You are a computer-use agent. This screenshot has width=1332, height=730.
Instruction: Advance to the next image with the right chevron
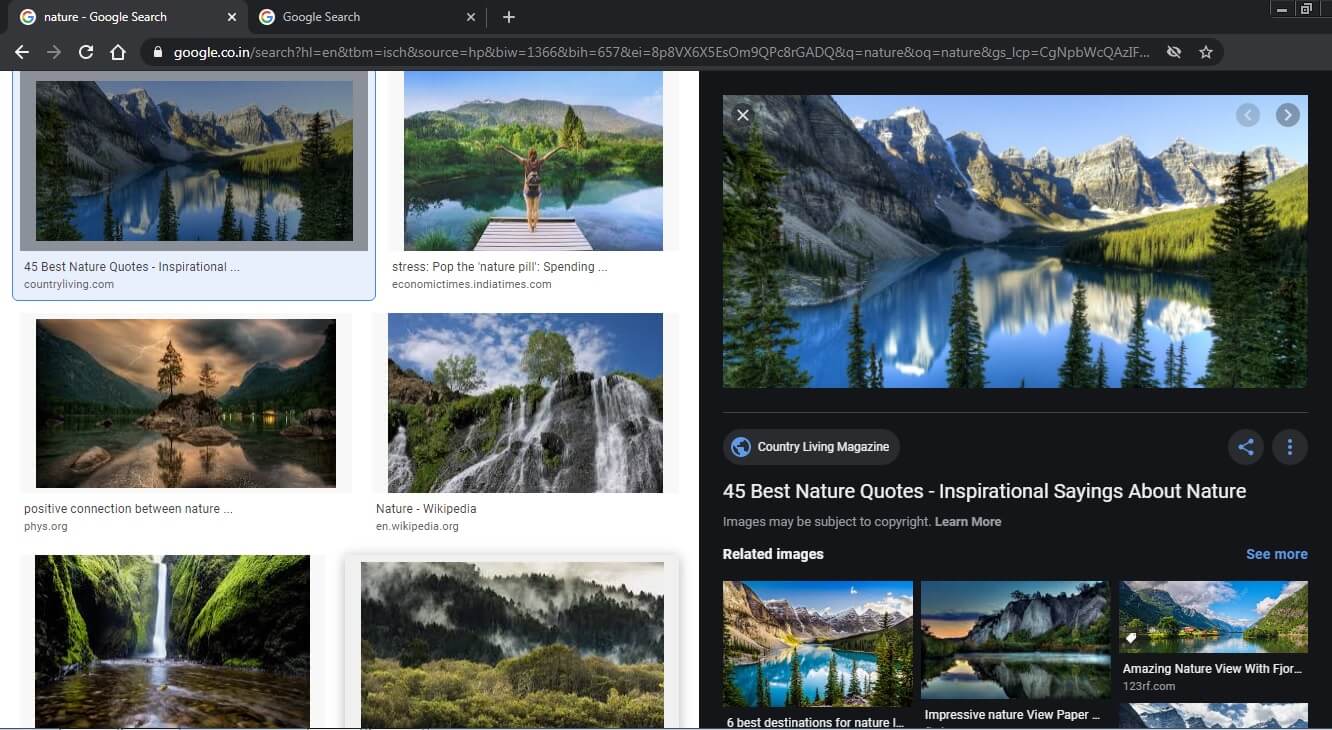pyautogui.click(x=1288, y=115)
